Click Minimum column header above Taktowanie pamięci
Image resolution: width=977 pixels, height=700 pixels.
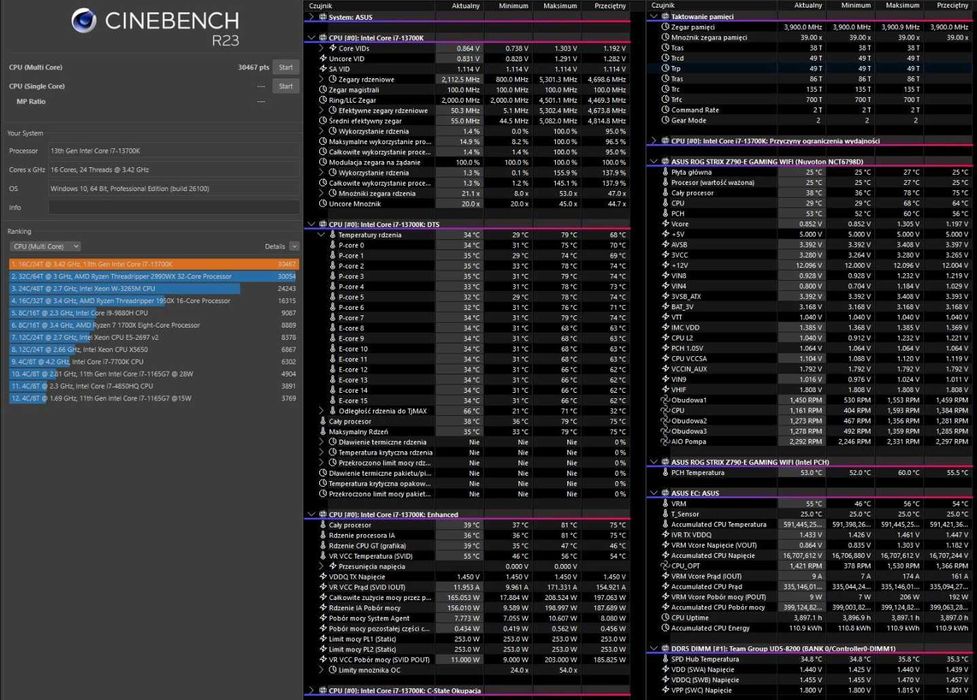click(x=856, y=5)
